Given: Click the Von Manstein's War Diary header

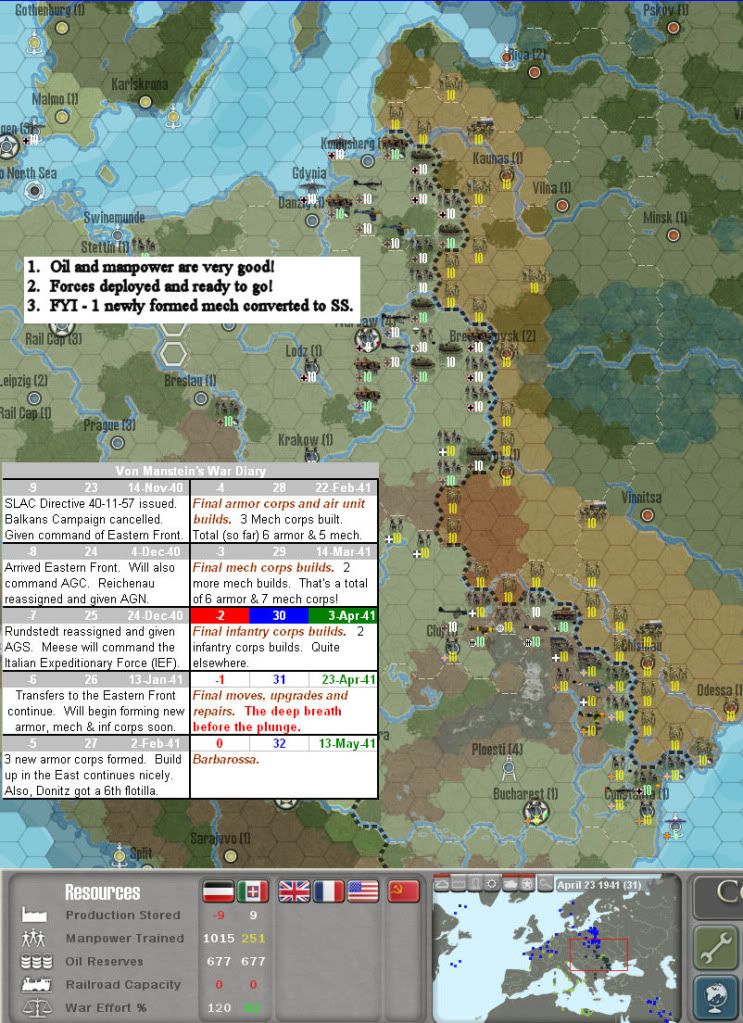Looking at the screenshot, I should click(x=190, y=470).
